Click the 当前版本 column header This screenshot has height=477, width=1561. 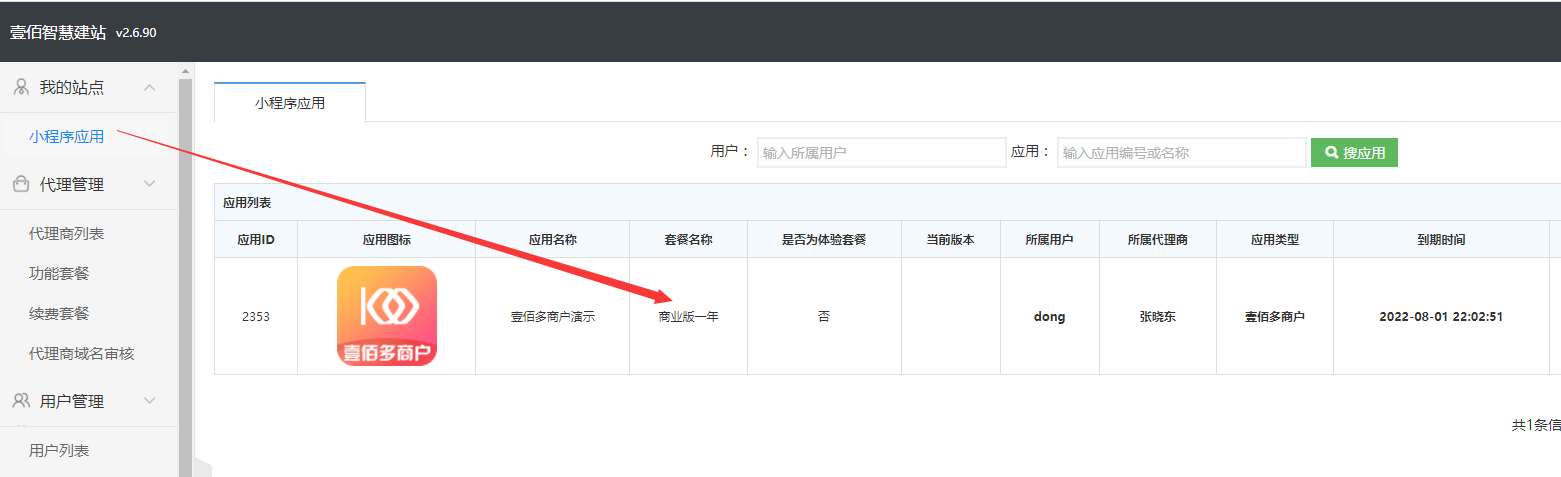click(x=951, y=240)
